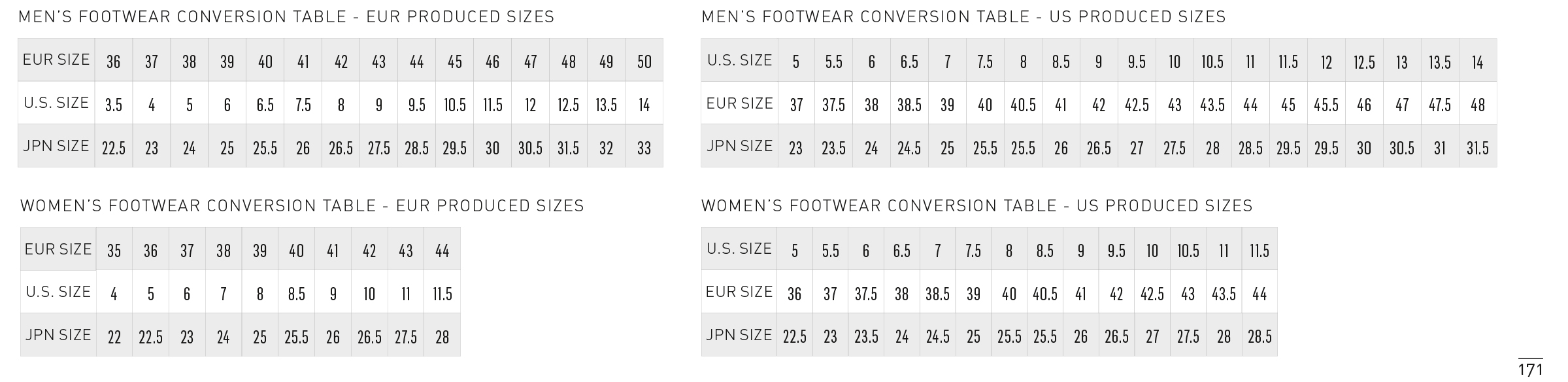Select EUR size 50 in men's EUR table

click(644, 61)
